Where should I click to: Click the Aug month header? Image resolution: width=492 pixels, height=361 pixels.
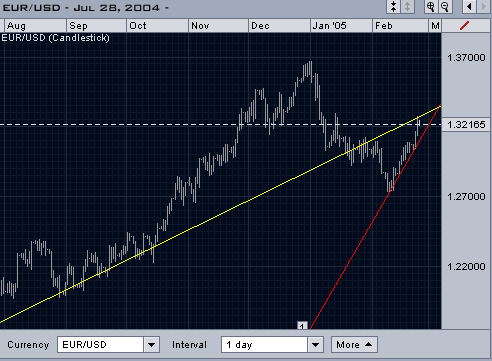(x=35, y=26)
